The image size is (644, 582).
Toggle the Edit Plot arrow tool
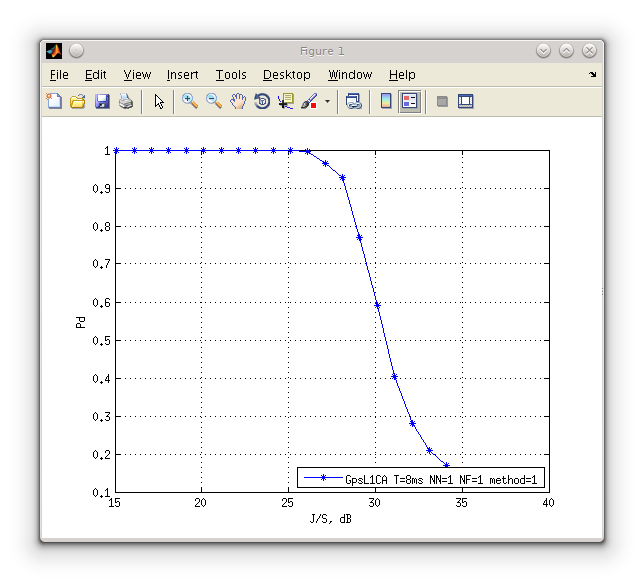point(159,101)
